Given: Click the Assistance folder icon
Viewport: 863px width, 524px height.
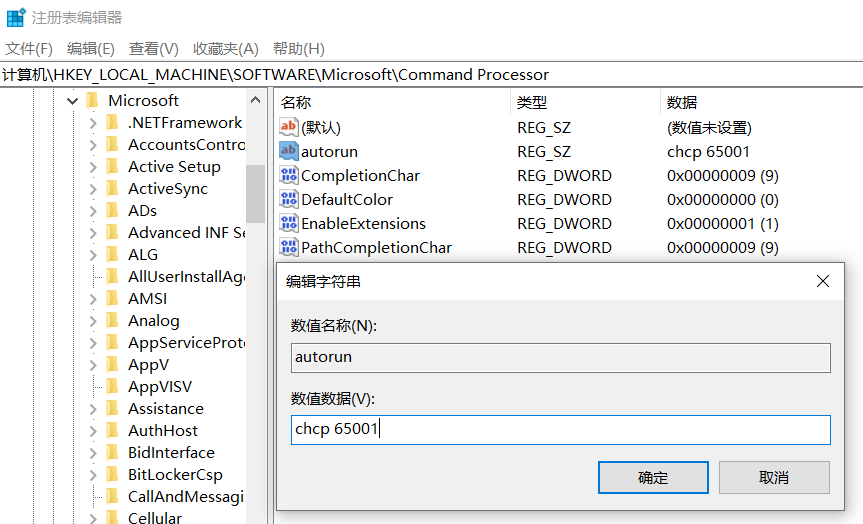Looking at the screenshot, I should [112, 408].
